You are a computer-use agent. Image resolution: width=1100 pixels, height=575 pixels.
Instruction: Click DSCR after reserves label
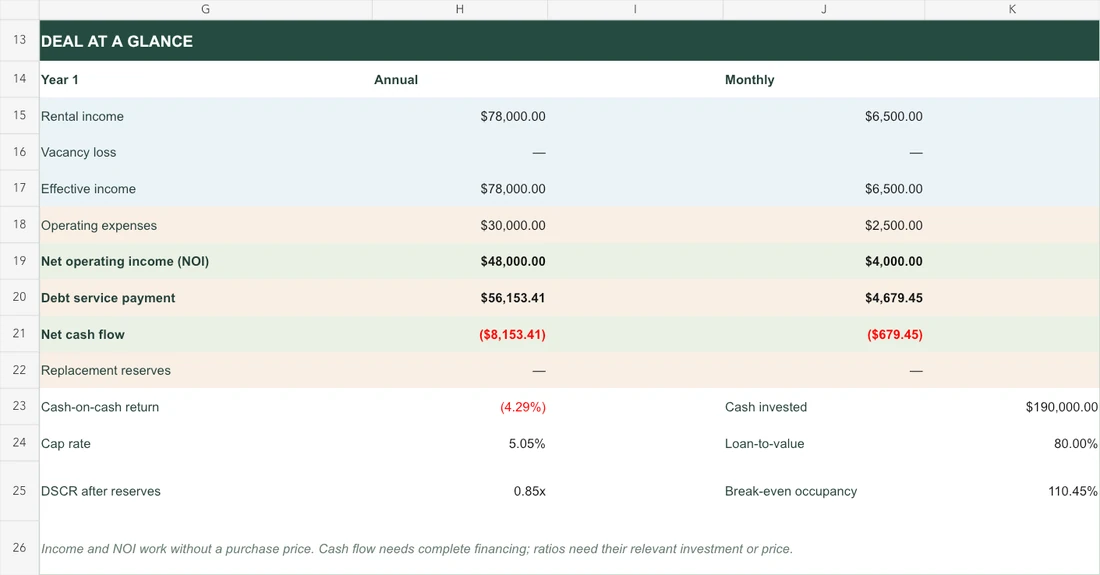pyautogui.click(x=101, y=492)
